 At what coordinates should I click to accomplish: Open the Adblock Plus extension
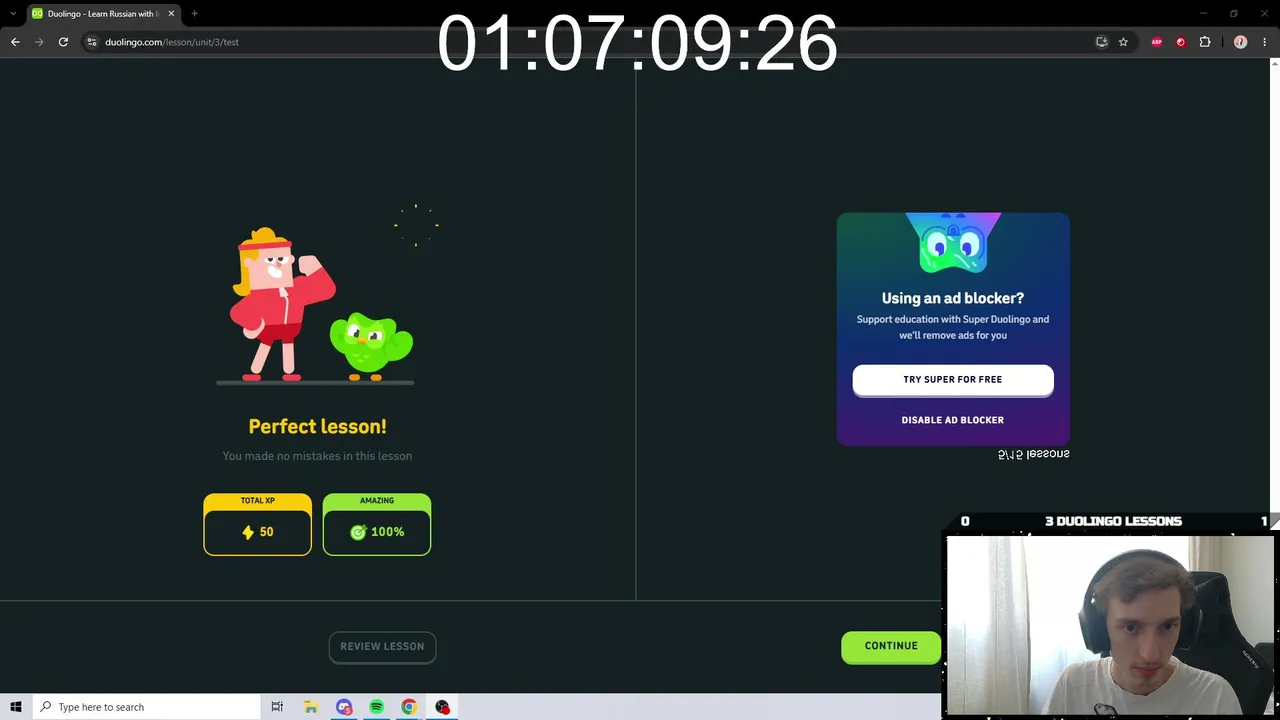[x=1157, y=42]
